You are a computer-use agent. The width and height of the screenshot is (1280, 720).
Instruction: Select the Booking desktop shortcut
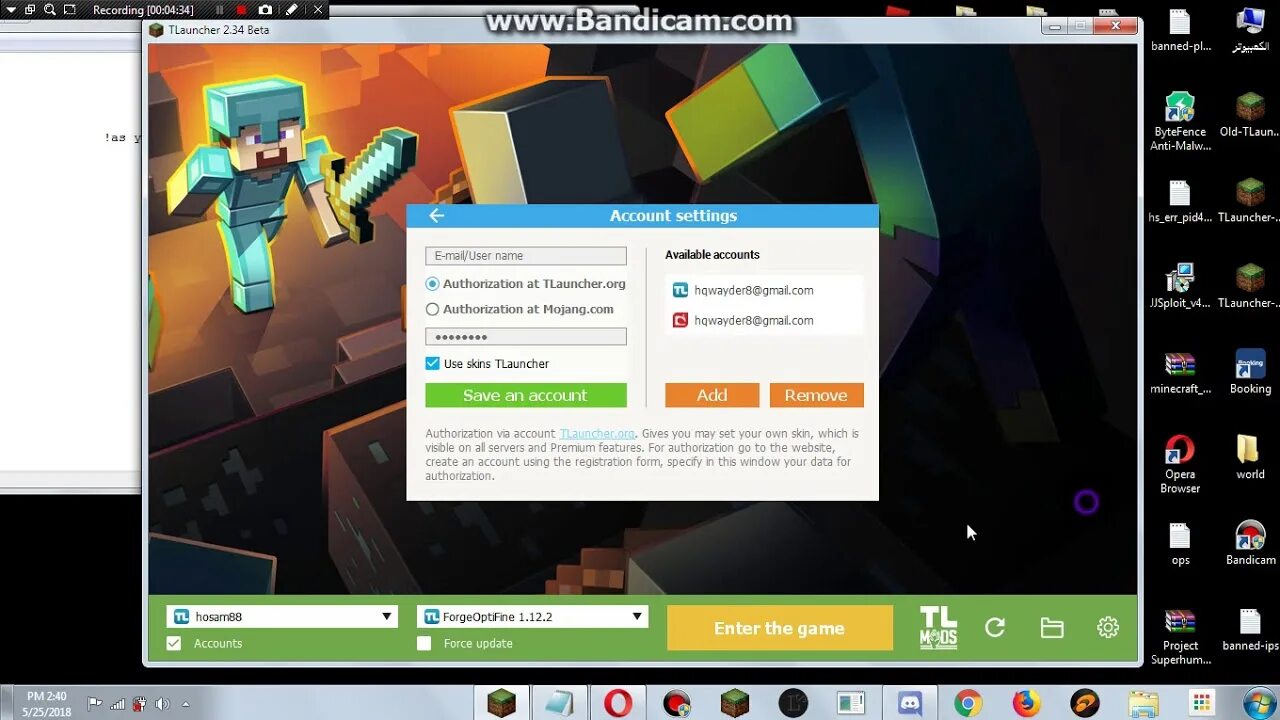coord(1250,371)
